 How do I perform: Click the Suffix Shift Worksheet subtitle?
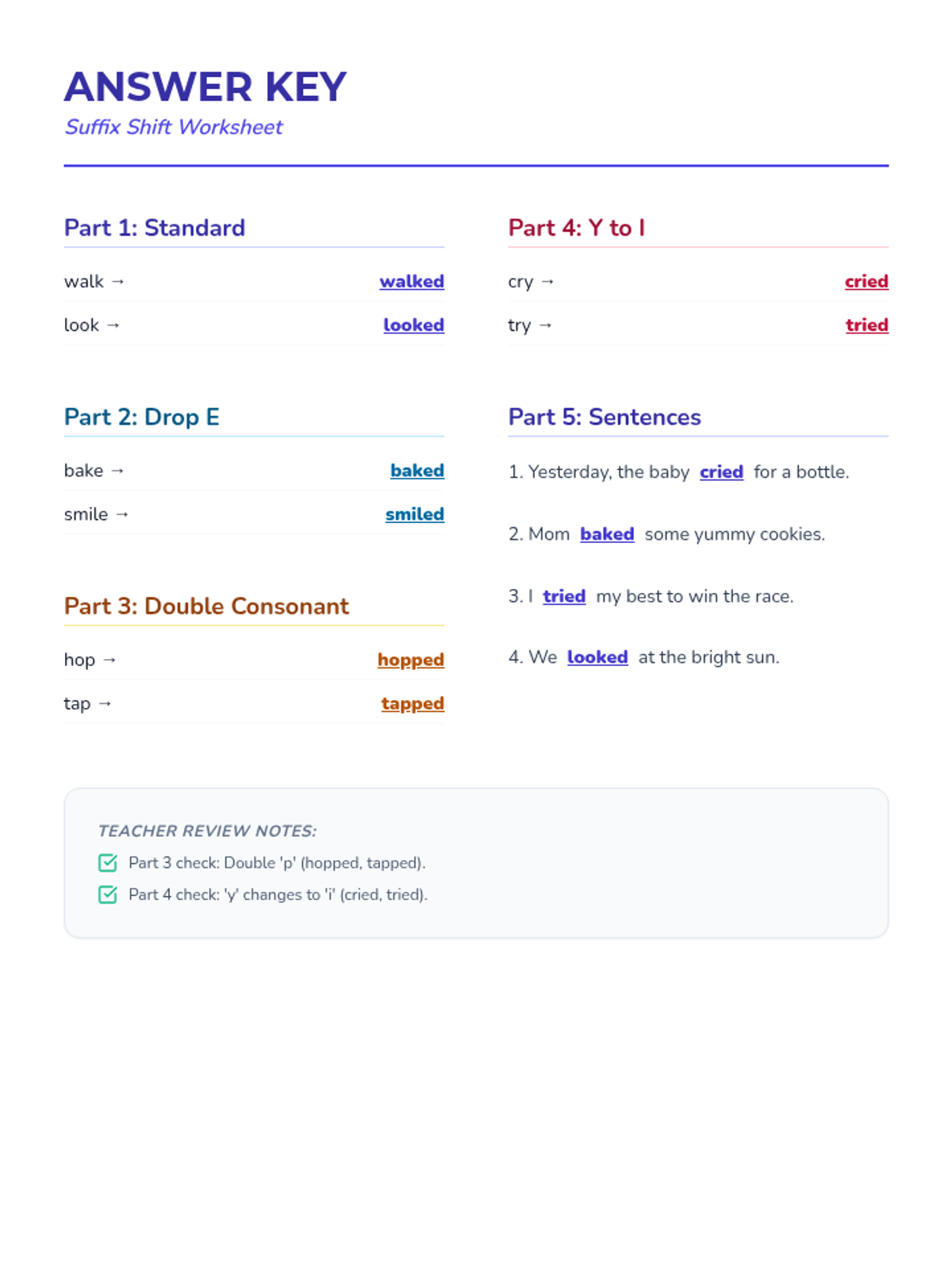click(174, 127)
